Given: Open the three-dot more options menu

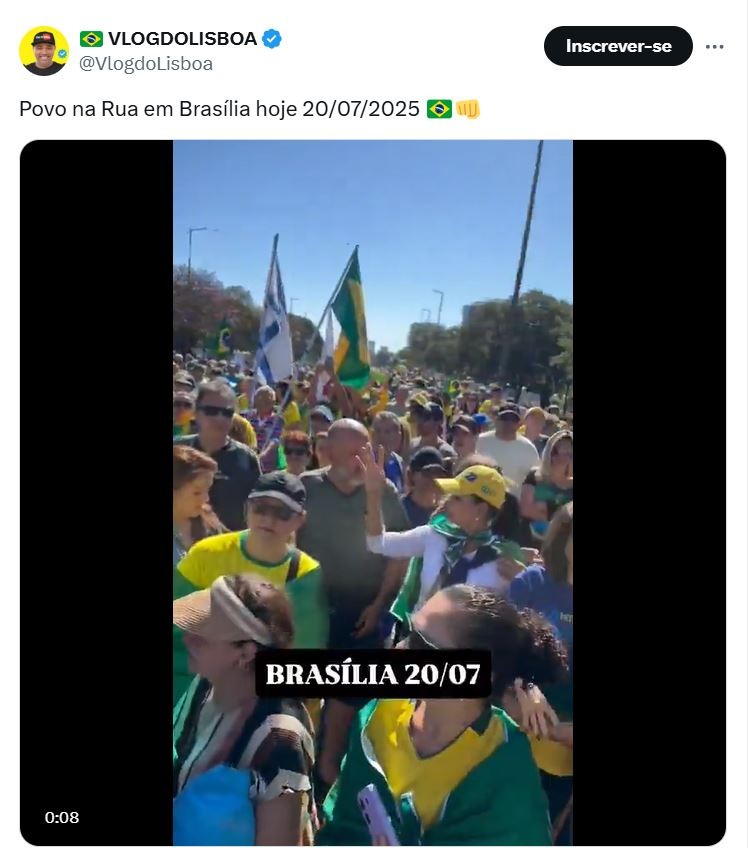Looking at the screenshot, I should pos(714,47).
